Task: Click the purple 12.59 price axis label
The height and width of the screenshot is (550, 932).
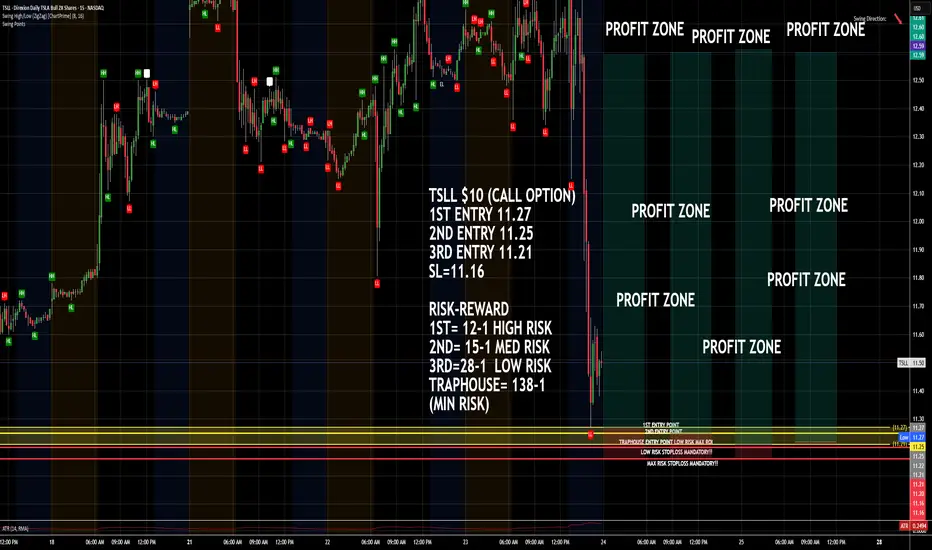Action: (x=918, y=46)
